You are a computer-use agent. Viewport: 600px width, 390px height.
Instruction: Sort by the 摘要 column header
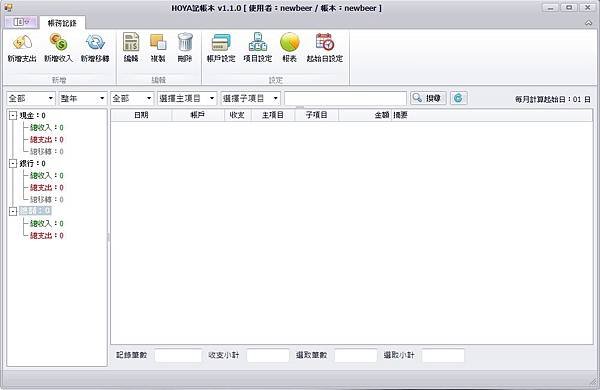point(492,115)
